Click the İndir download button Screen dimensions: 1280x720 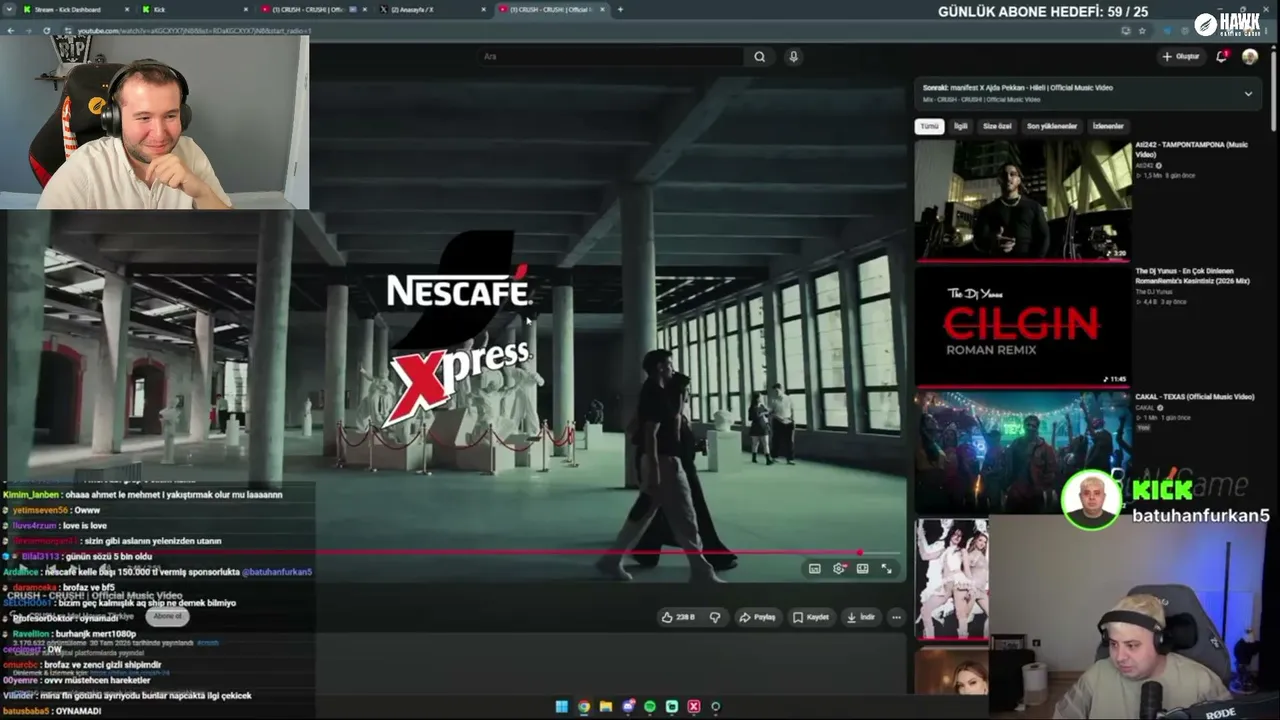(x=859, y=617)
